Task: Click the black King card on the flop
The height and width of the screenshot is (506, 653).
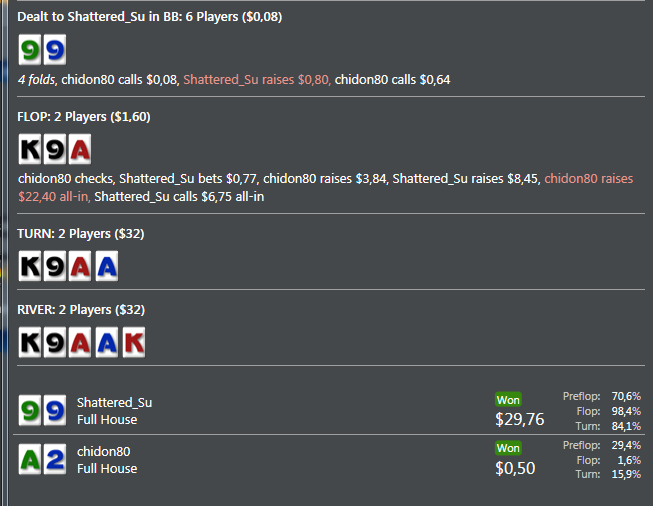Action: (x=30, y=150)
